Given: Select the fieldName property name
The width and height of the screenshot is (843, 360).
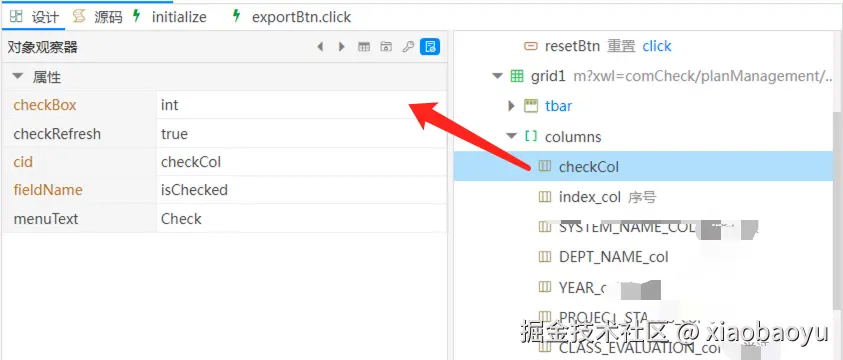Looking at the screenshot, I should click(x=48, y=190).
